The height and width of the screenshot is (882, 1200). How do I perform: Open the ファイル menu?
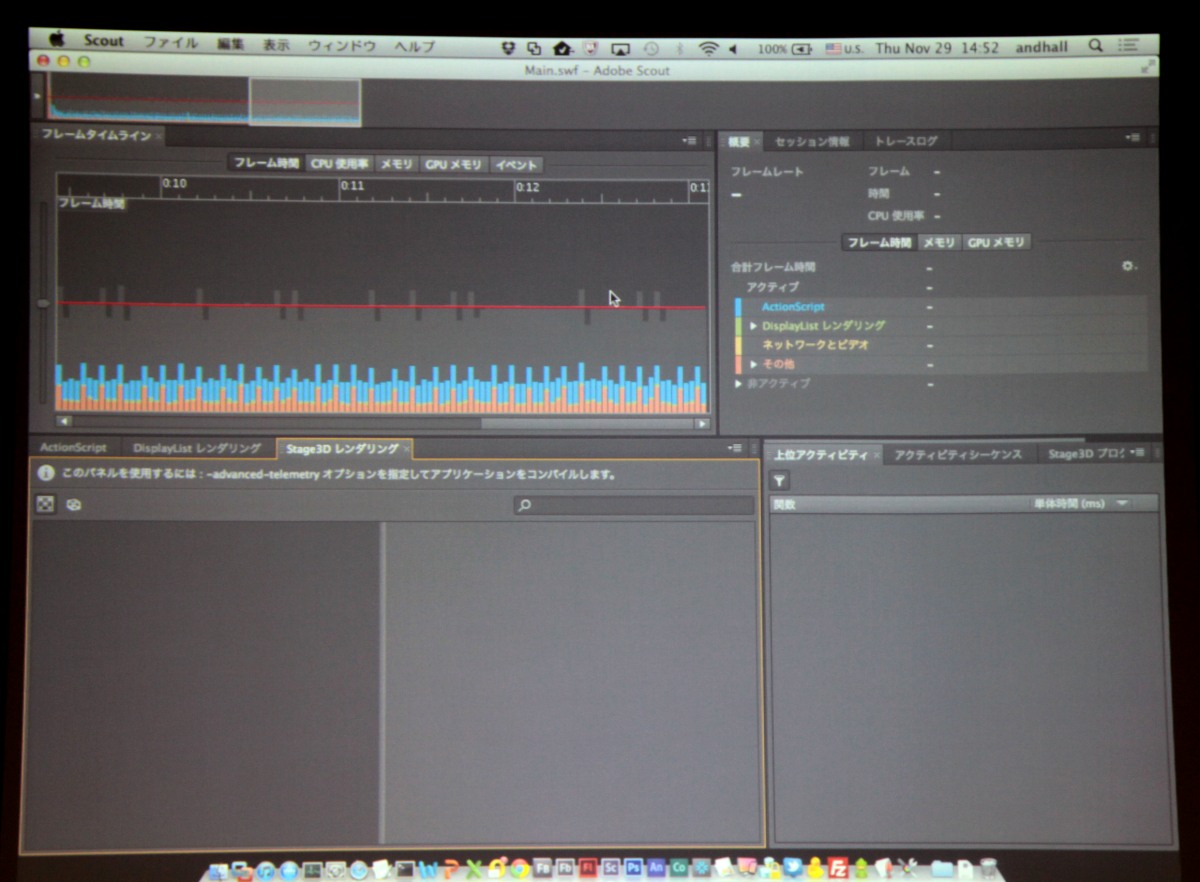click(170, 44)
